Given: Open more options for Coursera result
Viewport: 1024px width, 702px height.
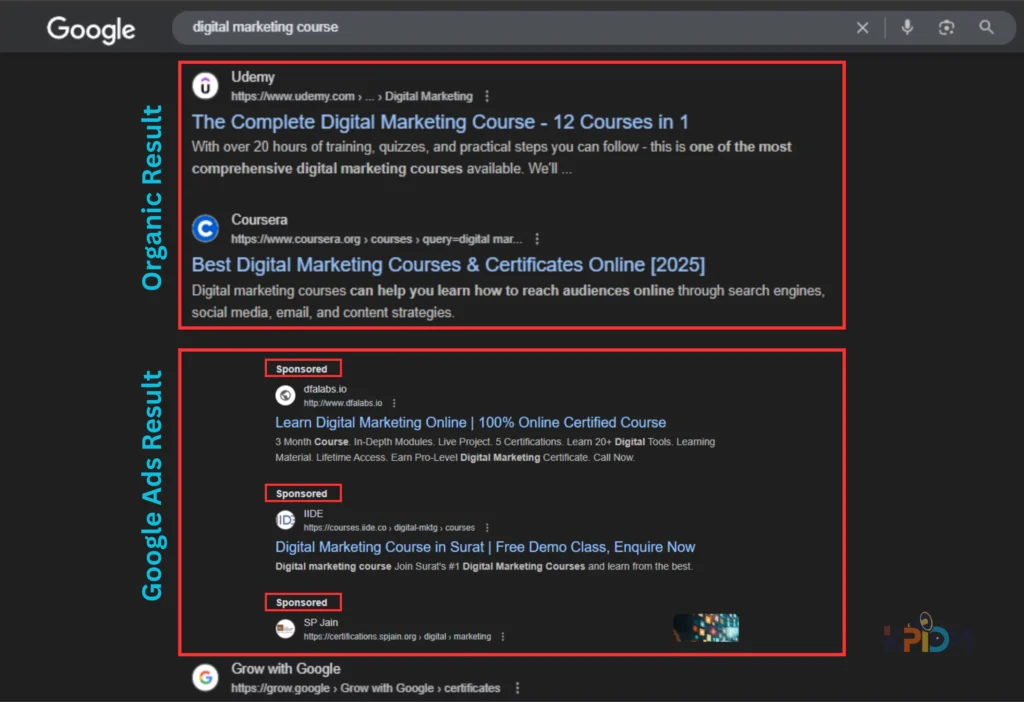Looking at the screenshot, I should pyautogui.click(x=537, y=240).
